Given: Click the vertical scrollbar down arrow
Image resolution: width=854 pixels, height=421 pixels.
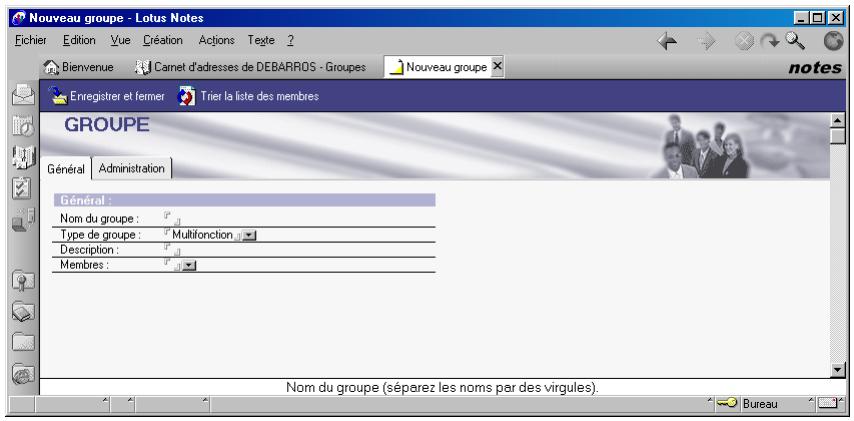Looking at the screenshot, I should (x=838, y=370).
